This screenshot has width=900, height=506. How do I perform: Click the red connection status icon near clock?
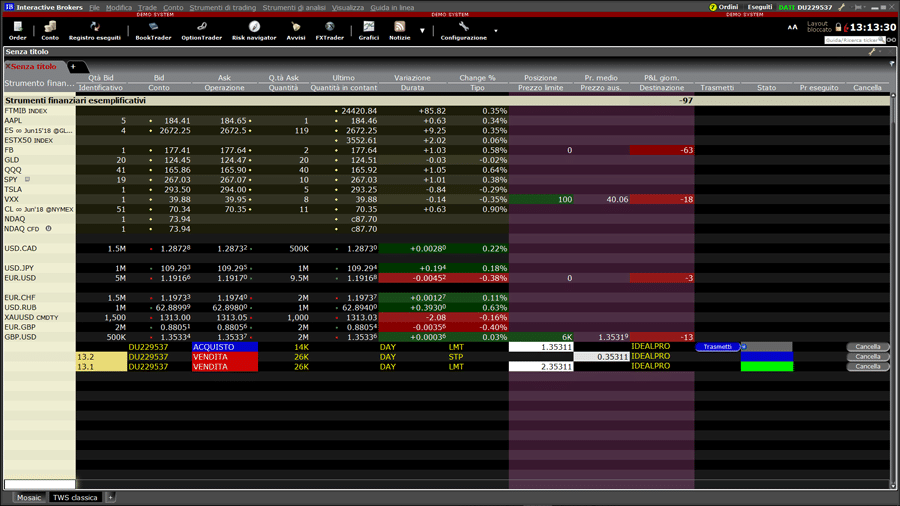point(846,28)
